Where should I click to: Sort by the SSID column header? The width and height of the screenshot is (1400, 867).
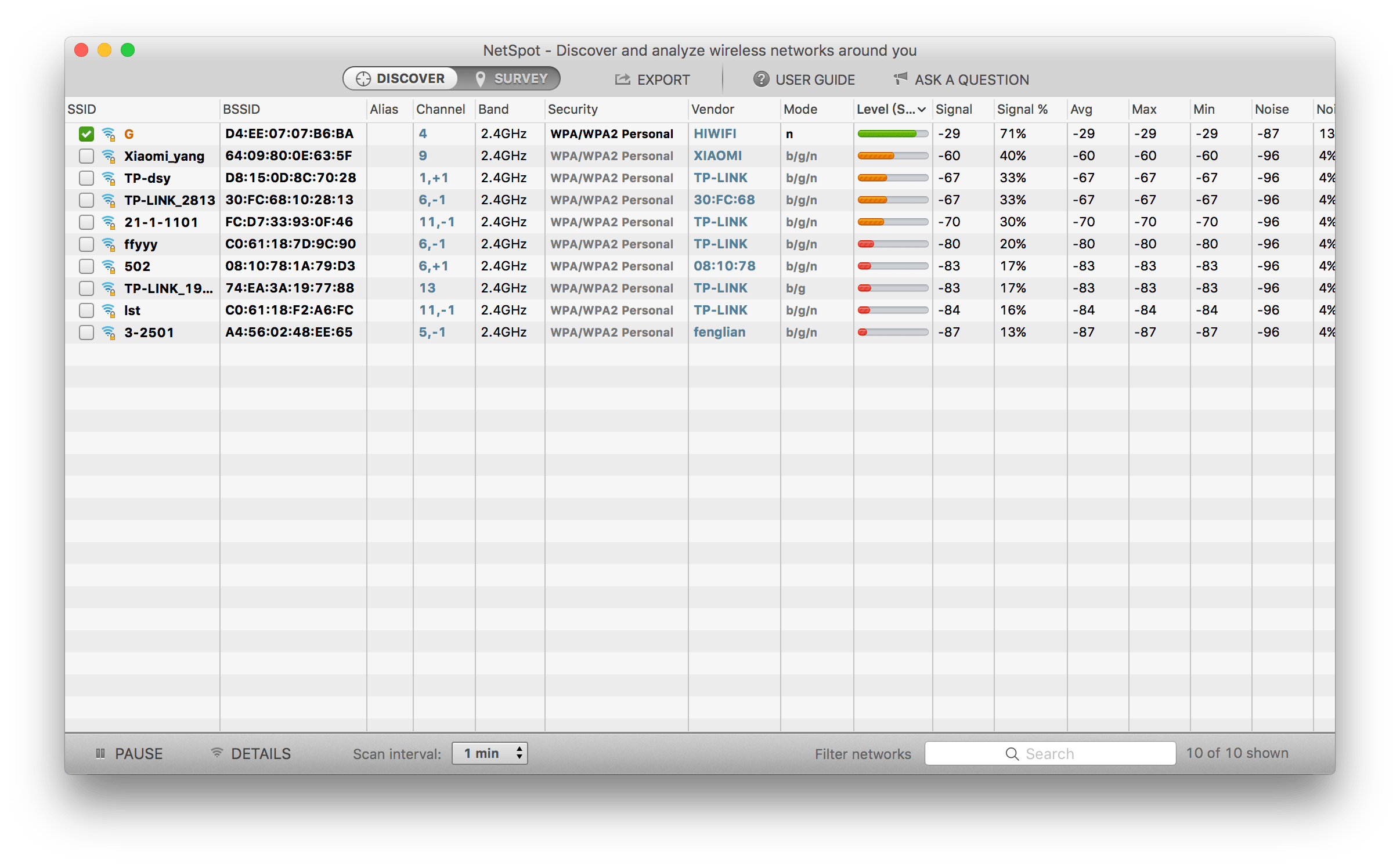pyautogui.click(x=142, y=109)
